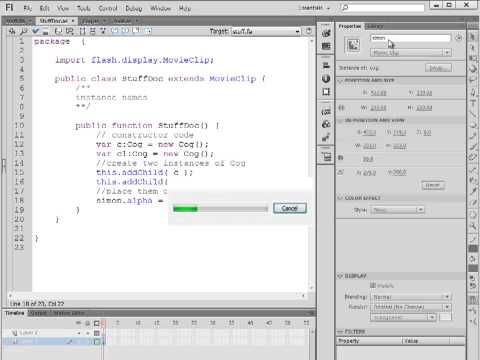Open the View menu
Image resolution: width=480 pixels, height=360 pixels.
point(63,8)
